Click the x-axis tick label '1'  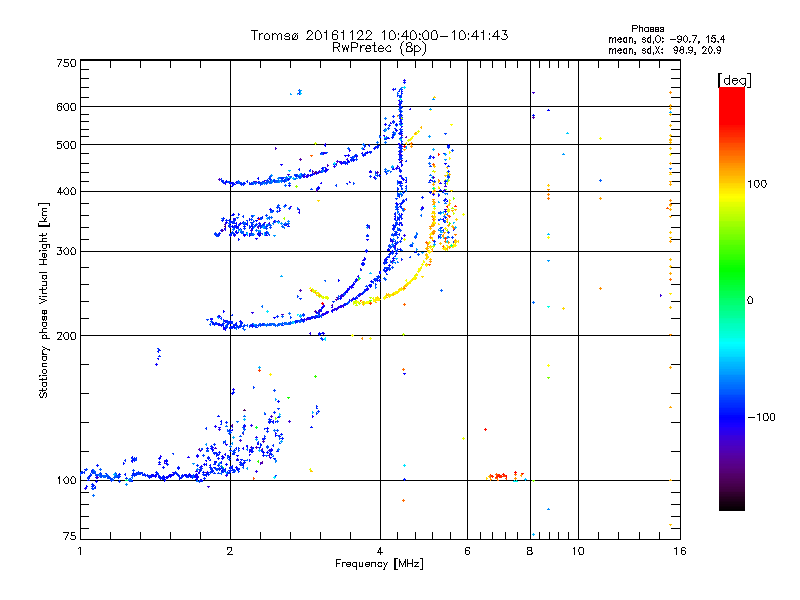(x=80, y=551)
